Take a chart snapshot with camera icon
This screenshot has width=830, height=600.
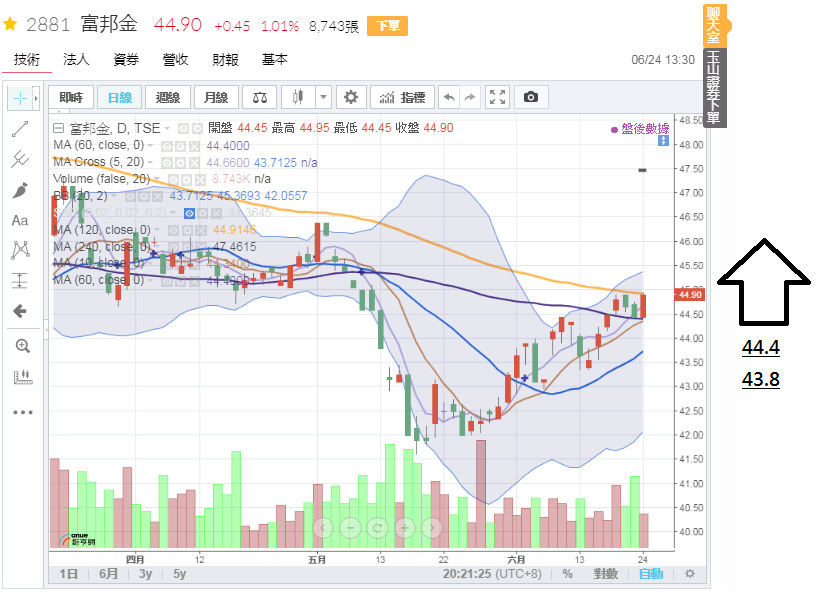click(531, 97)
